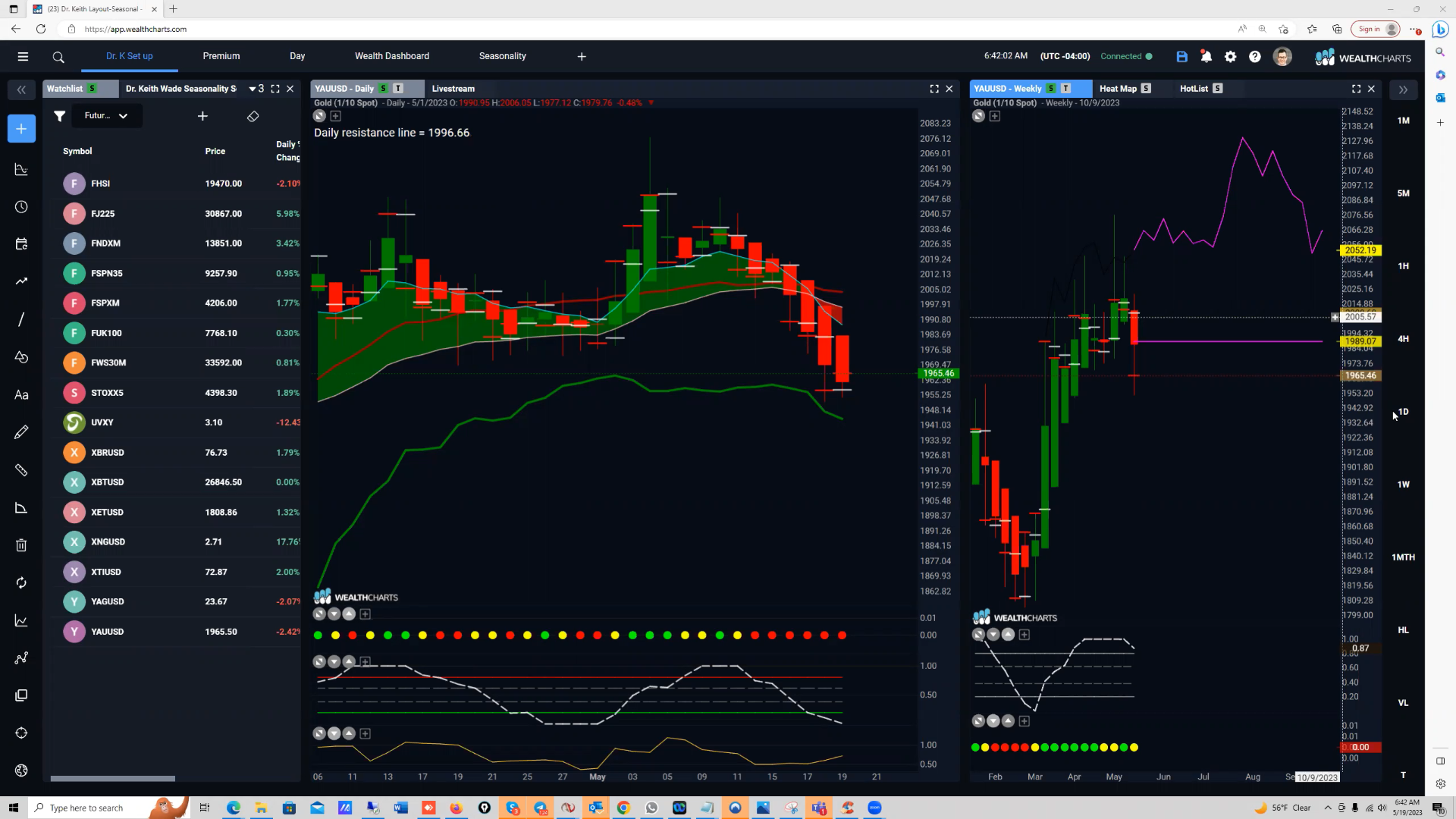Open the notifications bell
This screenshot has height=819, width=1456.
click(x=1206, y=57)
